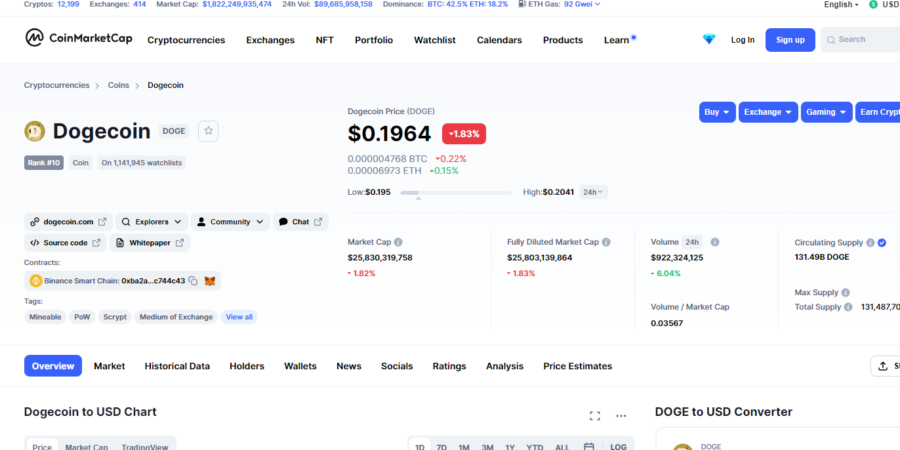The width and height of the screenshot is (900, 450).
Task: Add Dogecoin to watchlist star
Action: 208,131
